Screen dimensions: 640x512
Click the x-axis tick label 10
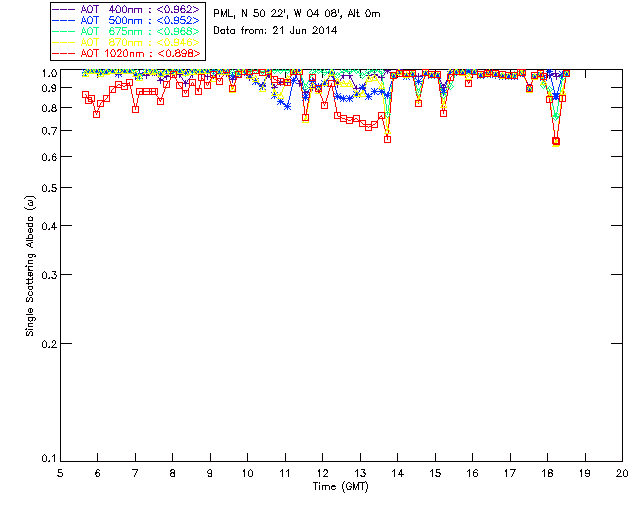click(x=247, y=473)
